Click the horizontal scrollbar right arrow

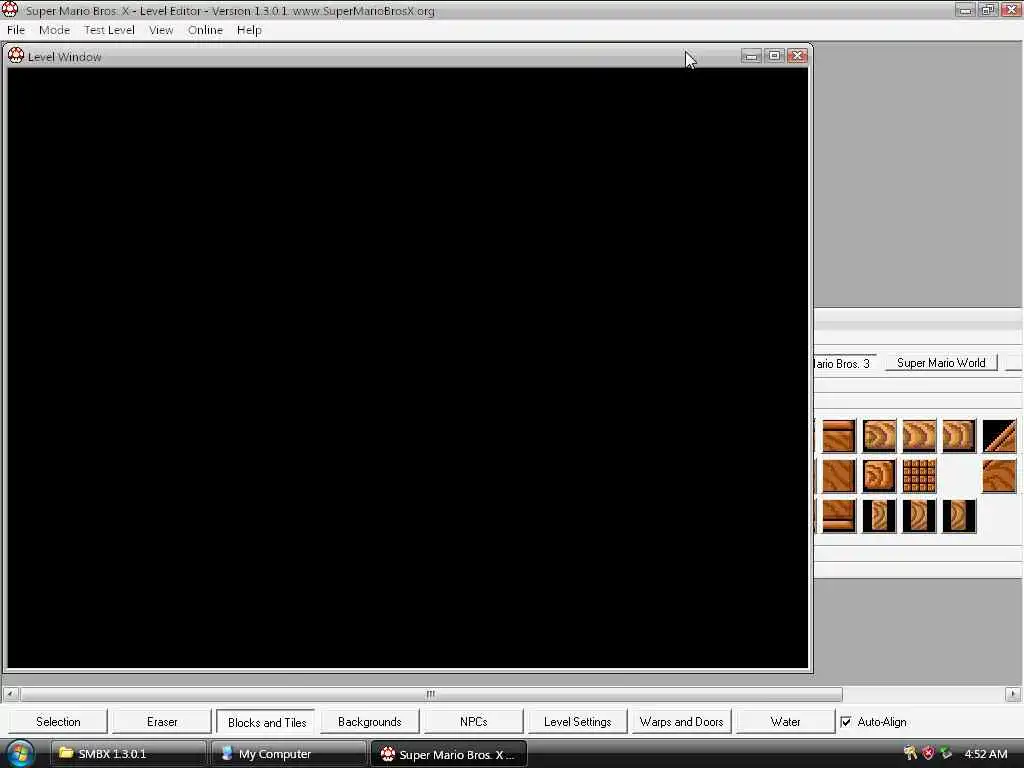coord(1013,694)
